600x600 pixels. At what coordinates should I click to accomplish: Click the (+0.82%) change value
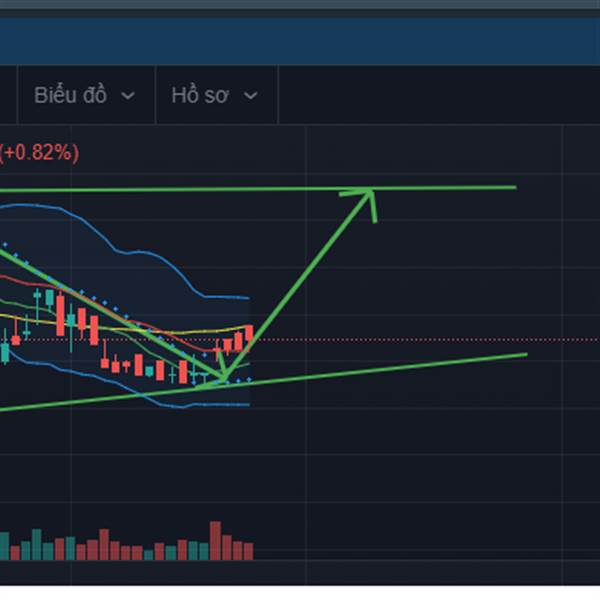(x=39, y=153)
